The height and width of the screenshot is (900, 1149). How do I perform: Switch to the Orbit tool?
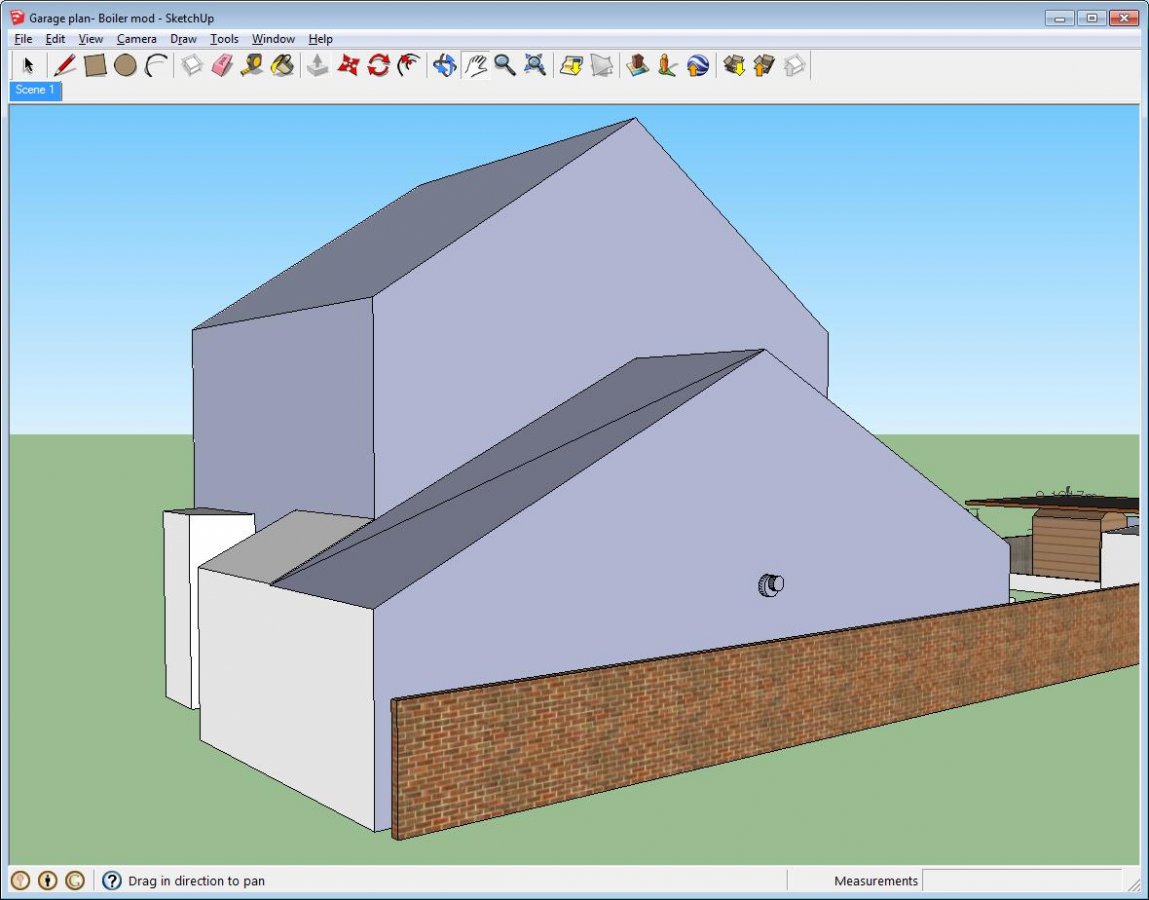pos(445,66)
